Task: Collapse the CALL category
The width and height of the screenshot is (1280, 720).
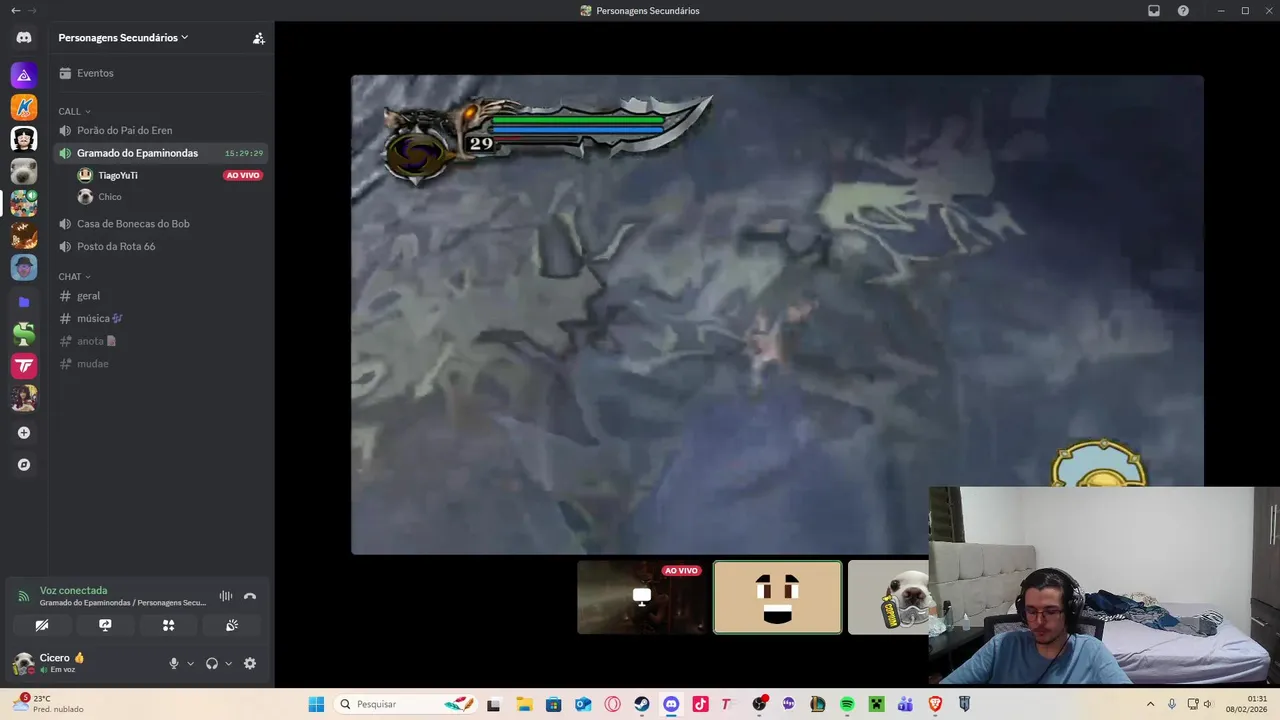Action: [x=74, y=111]
